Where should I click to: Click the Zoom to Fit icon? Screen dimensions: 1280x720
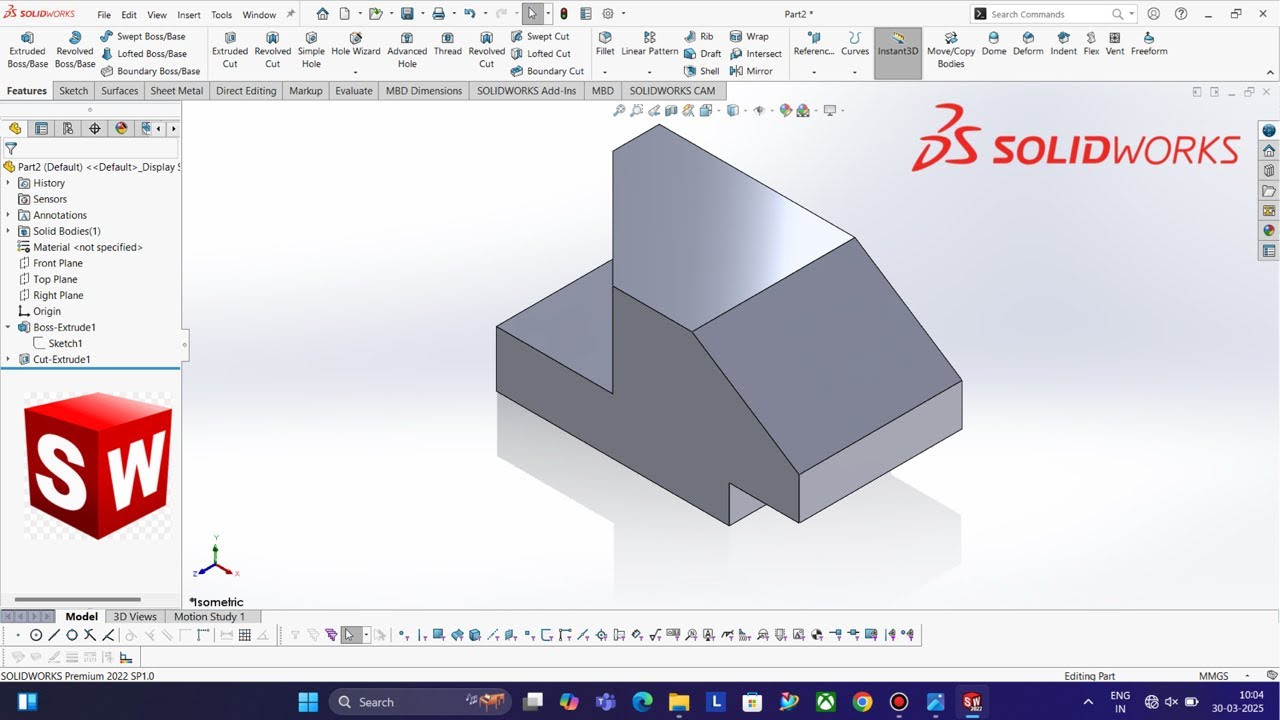[x=620, y=111]
